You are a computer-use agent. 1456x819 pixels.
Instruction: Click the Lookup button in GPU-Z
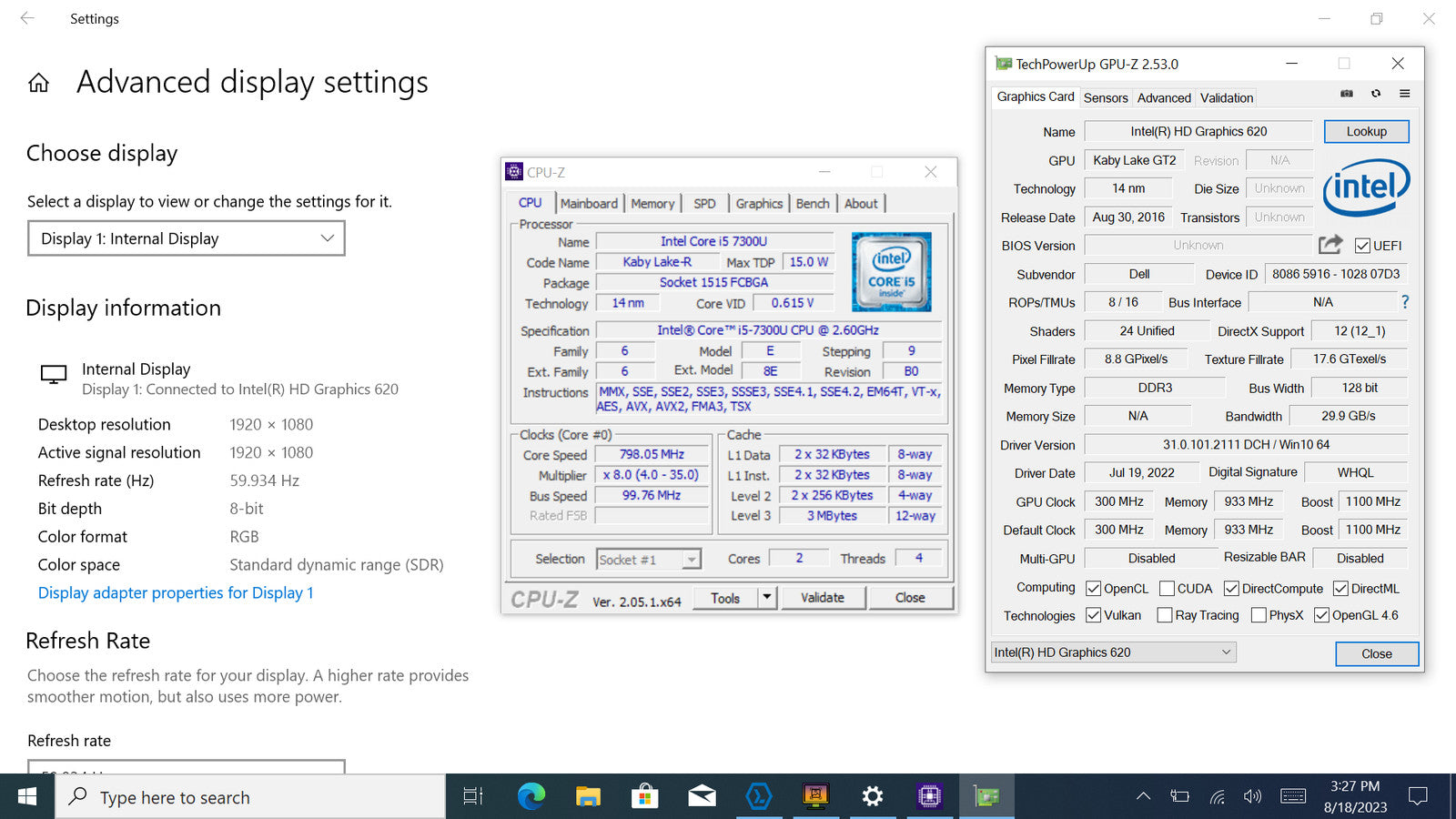pyautogui.click(x=1366, y=132)
